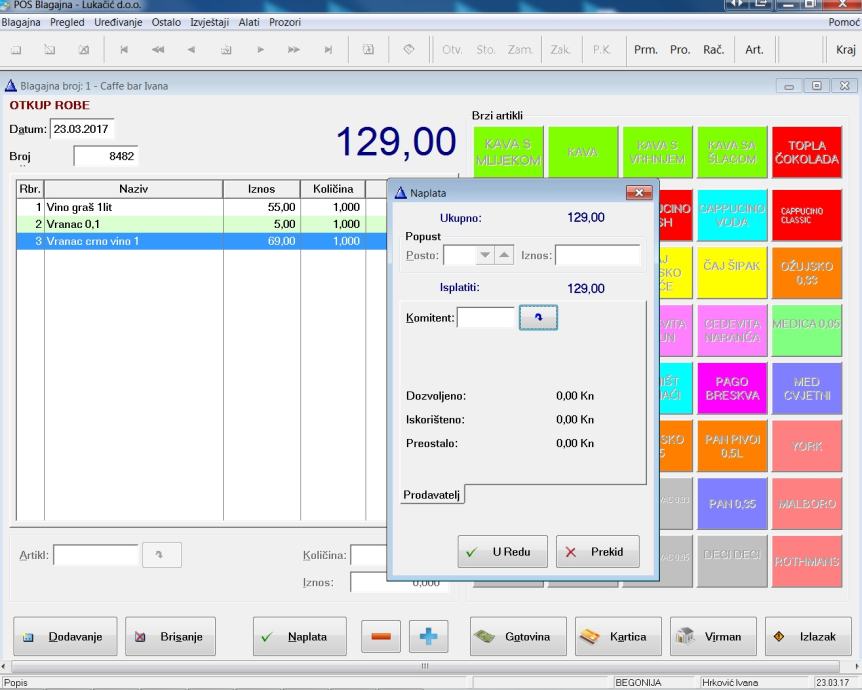Image resolution: width=862 pixels, height=690 pixels.
Task: Click the Datum field showing 23.03.2017
Action: pos(82,129)
